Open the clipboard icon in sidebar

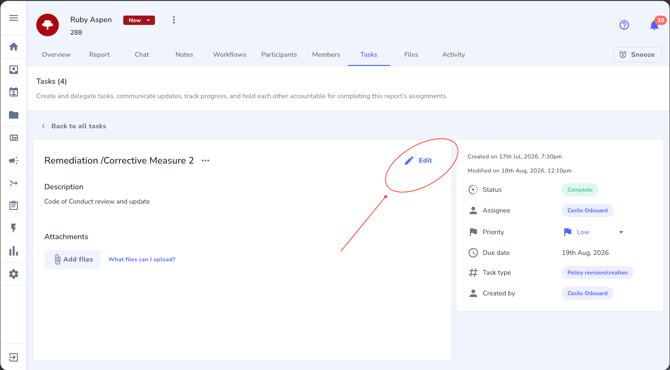pos(14,206)
